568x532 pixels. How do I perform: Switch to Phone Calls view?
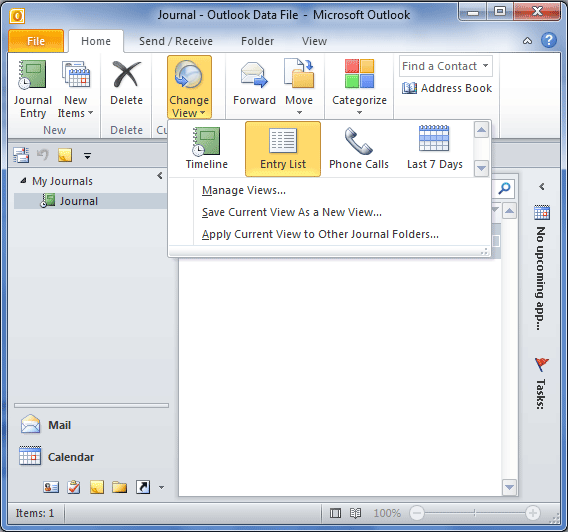pos(359,149)
